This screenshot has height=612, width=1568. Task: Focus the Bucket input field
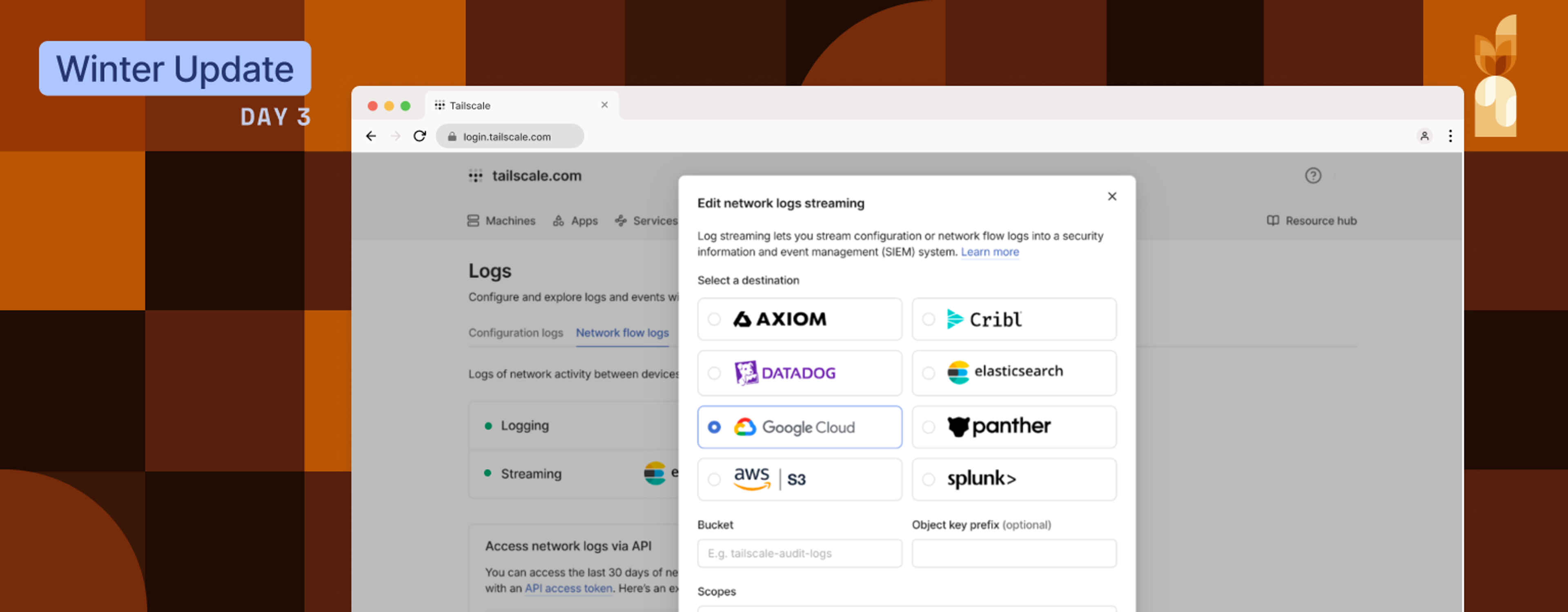[x=800, y=553]
